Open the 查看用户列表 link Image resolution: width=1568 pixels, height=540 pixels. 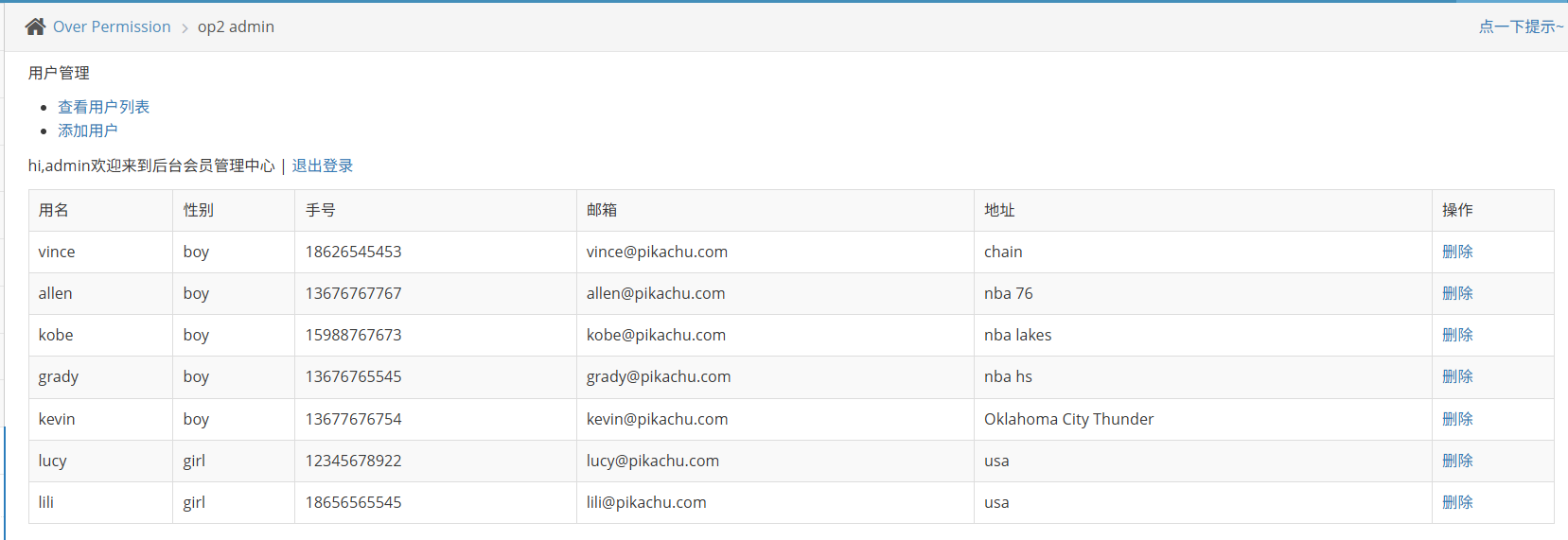coord(103,107)
